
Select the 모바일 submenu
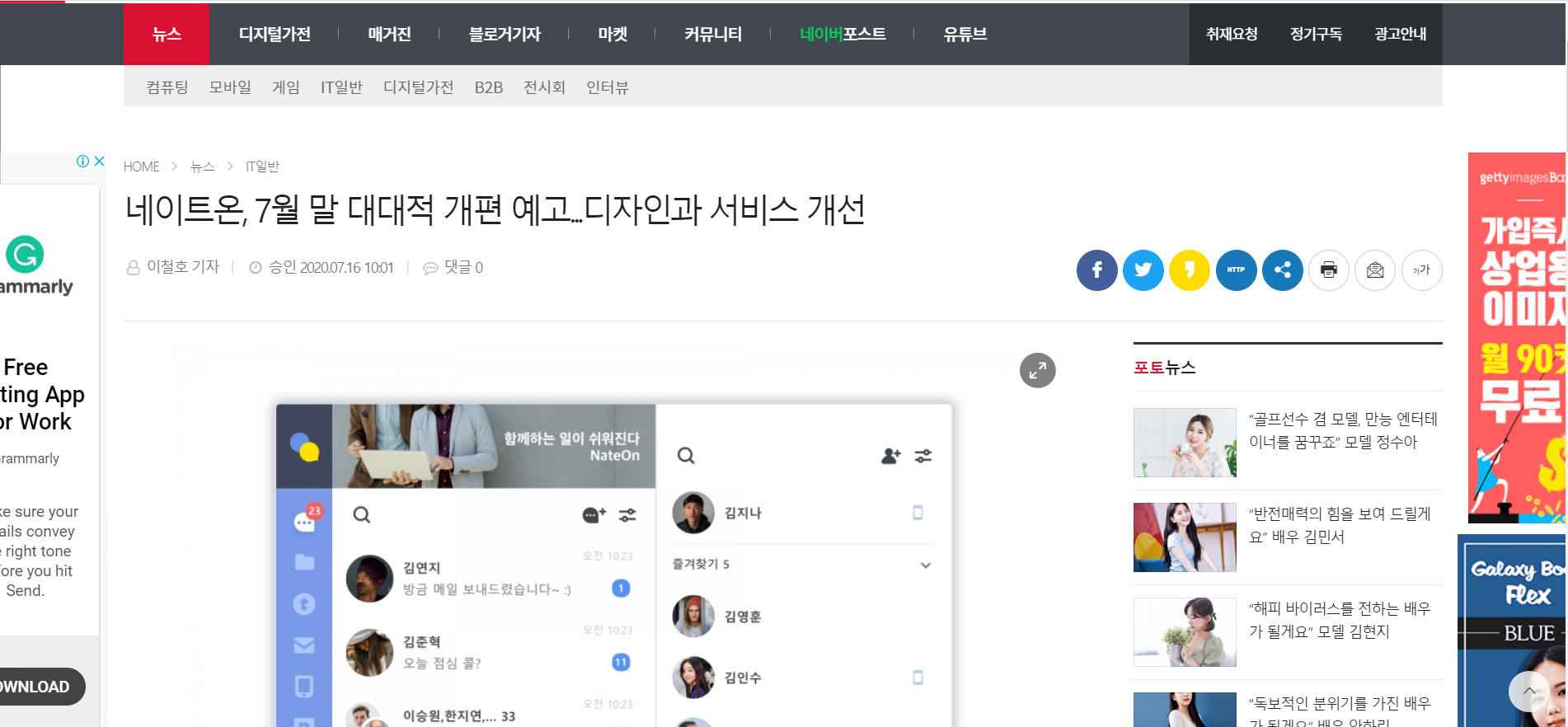click(230, 87)
